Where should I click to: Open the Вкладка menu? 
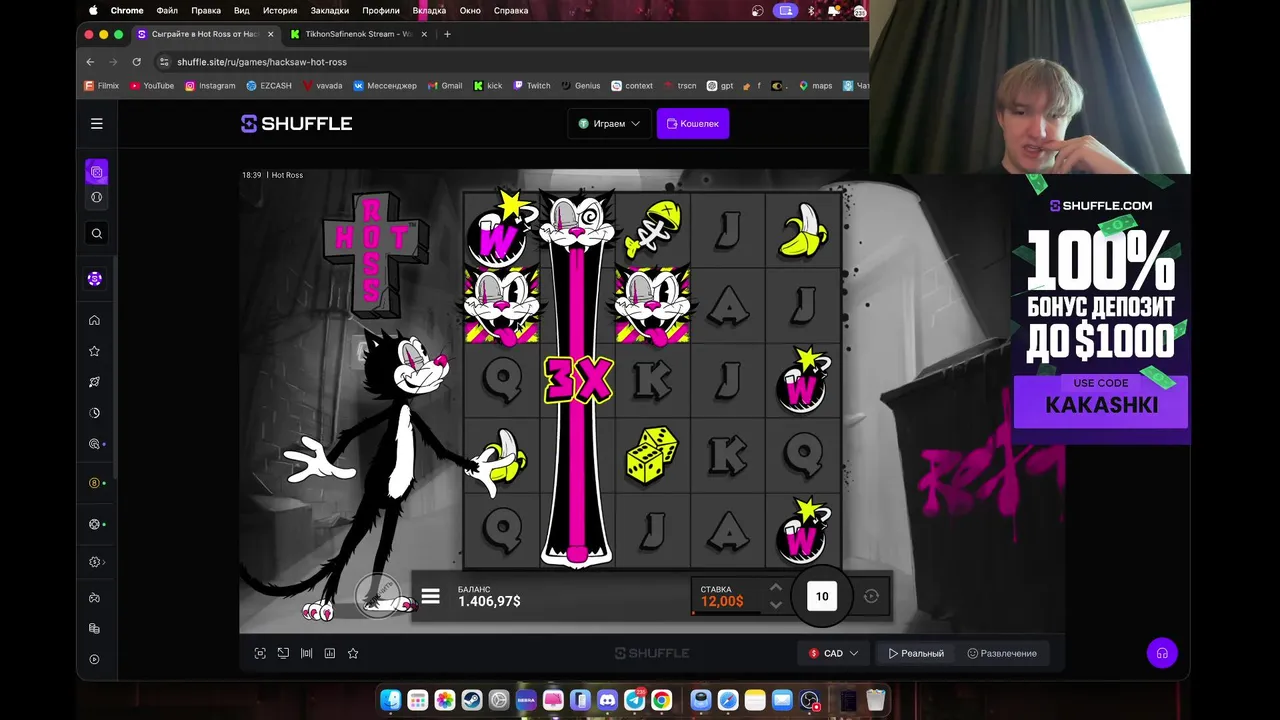429,10
